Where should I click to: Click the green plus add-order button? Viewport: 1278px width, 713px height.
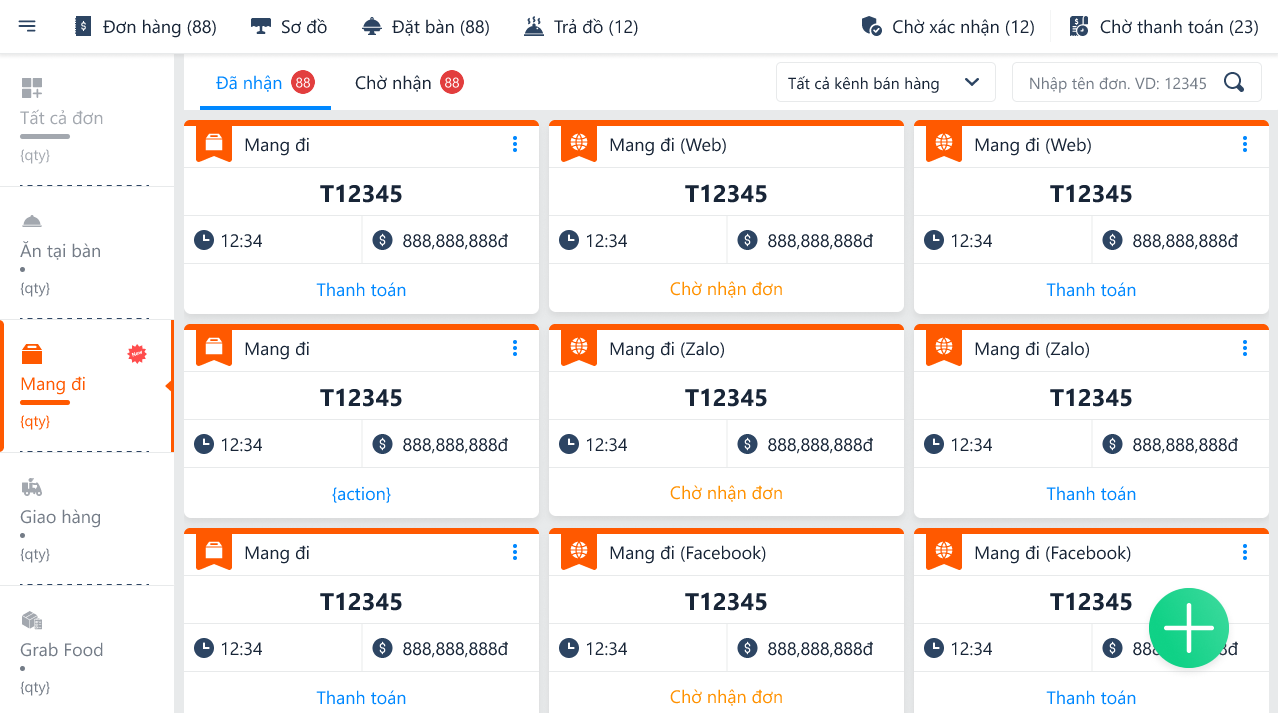[1188, 627]
